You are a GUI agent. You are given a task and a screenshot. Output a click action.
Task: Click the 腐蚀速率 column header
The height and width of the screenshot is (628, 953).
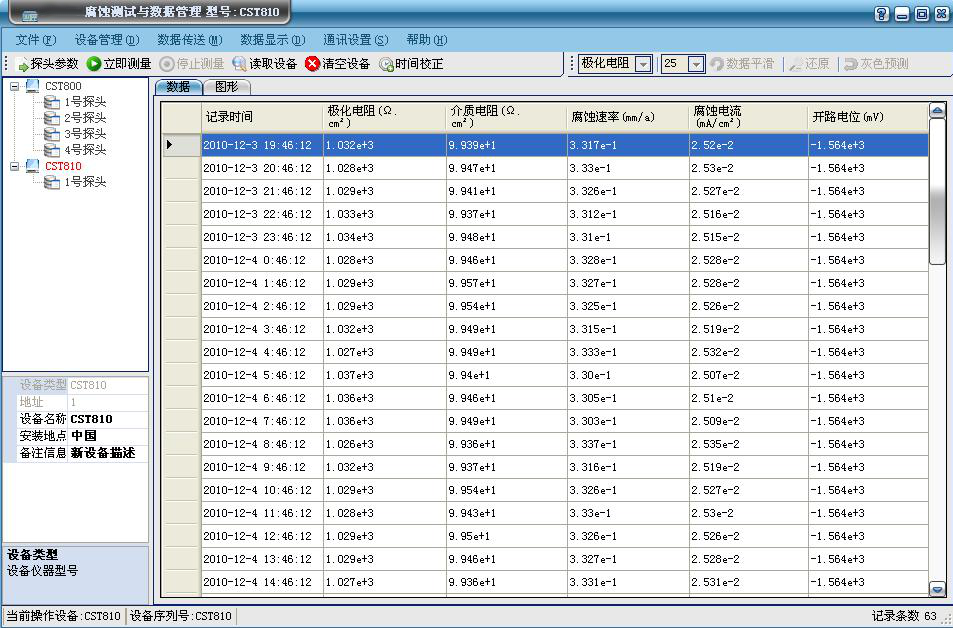[x=628, y=117]
